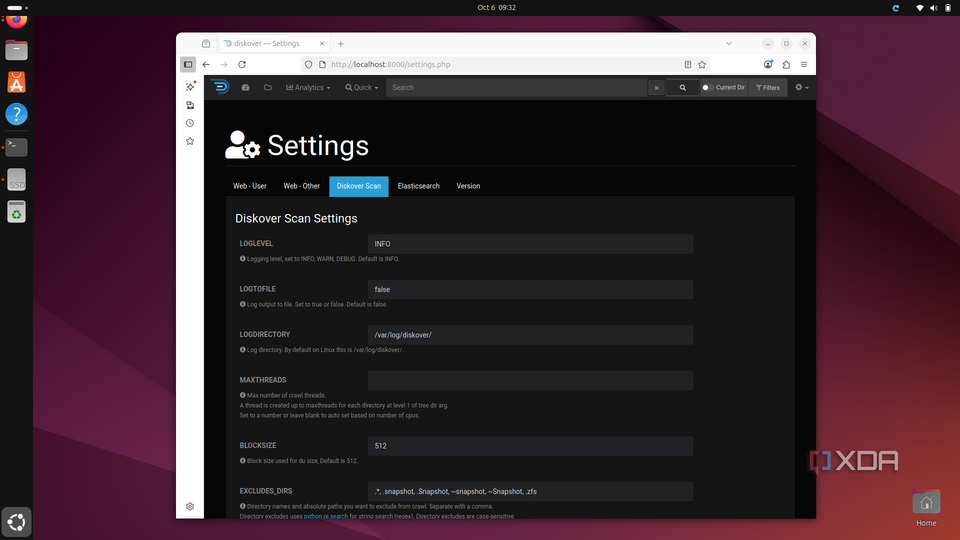This screenshot has width=960, height=540.
Task: Edit the EXCLUDES_DIRS input field
Action: pos(530,491)
